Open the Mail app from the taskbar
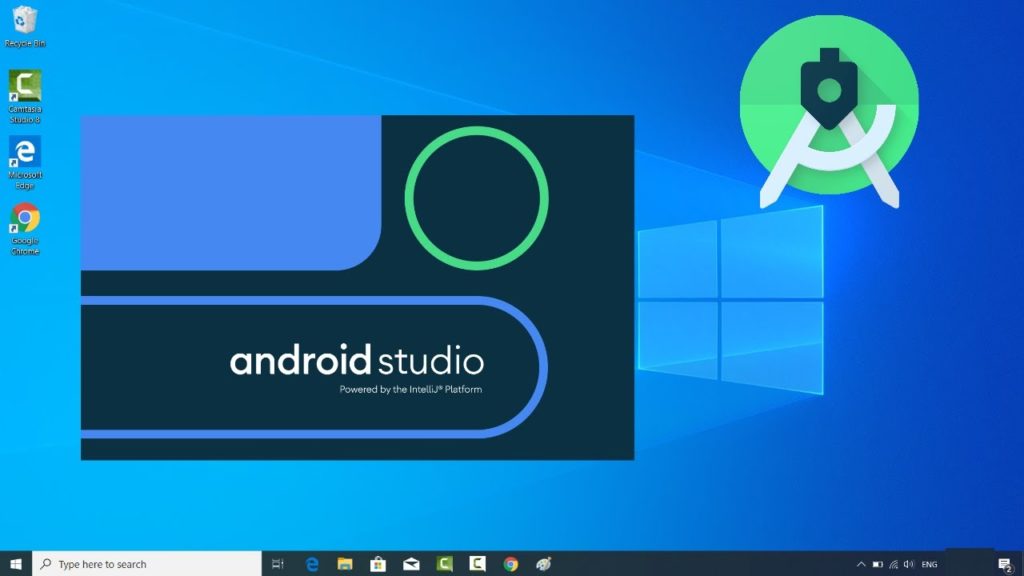Image resolution: width=1024 pixels, height=576 pixels. point(410,562)
